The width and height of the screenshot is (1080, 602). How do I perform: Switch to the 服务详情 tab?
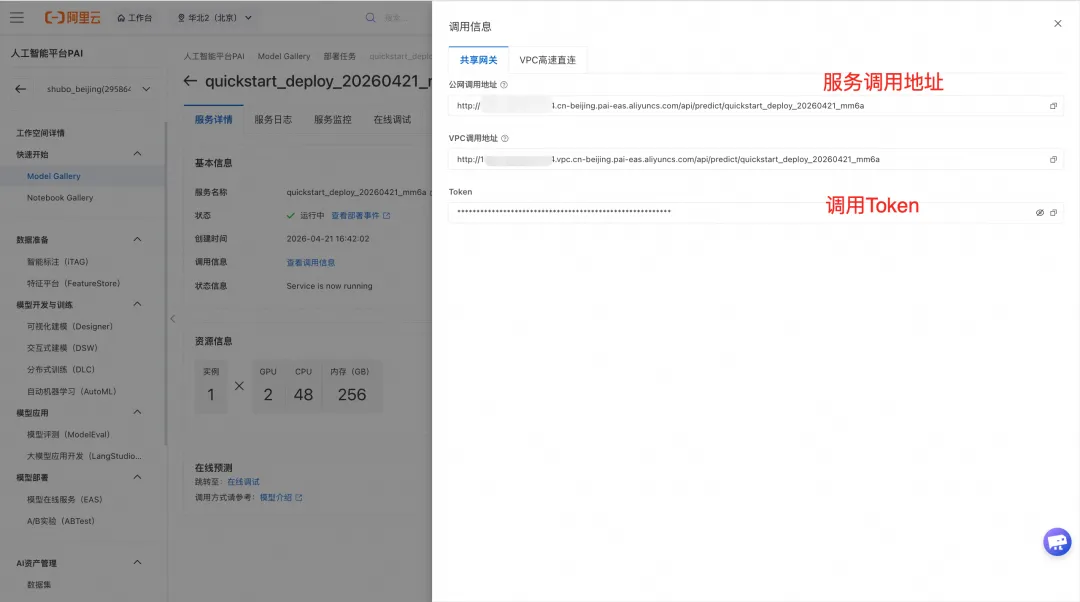click(x=214, y=119)
